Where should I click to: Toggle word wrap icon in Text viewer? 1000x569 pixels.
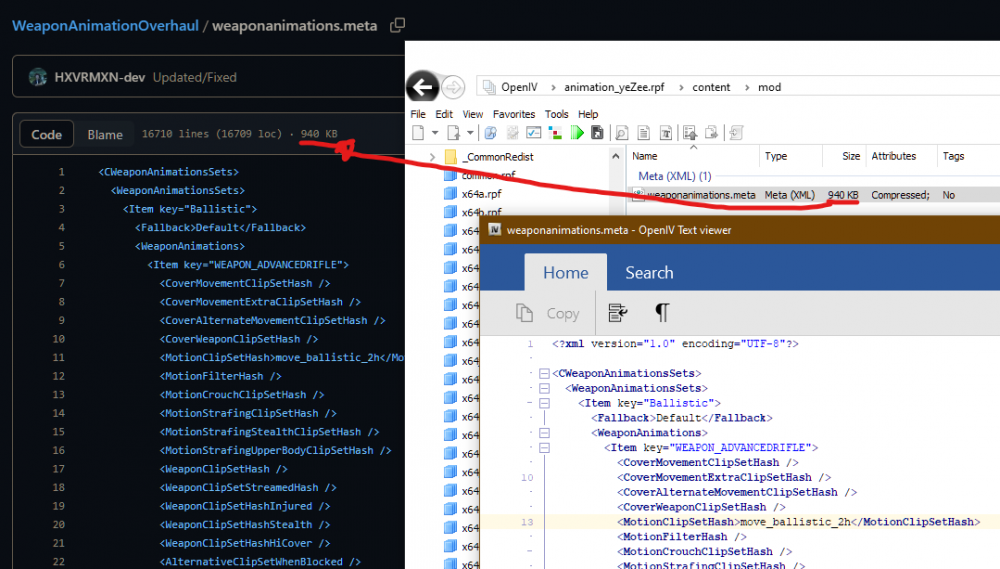point(618,313)
